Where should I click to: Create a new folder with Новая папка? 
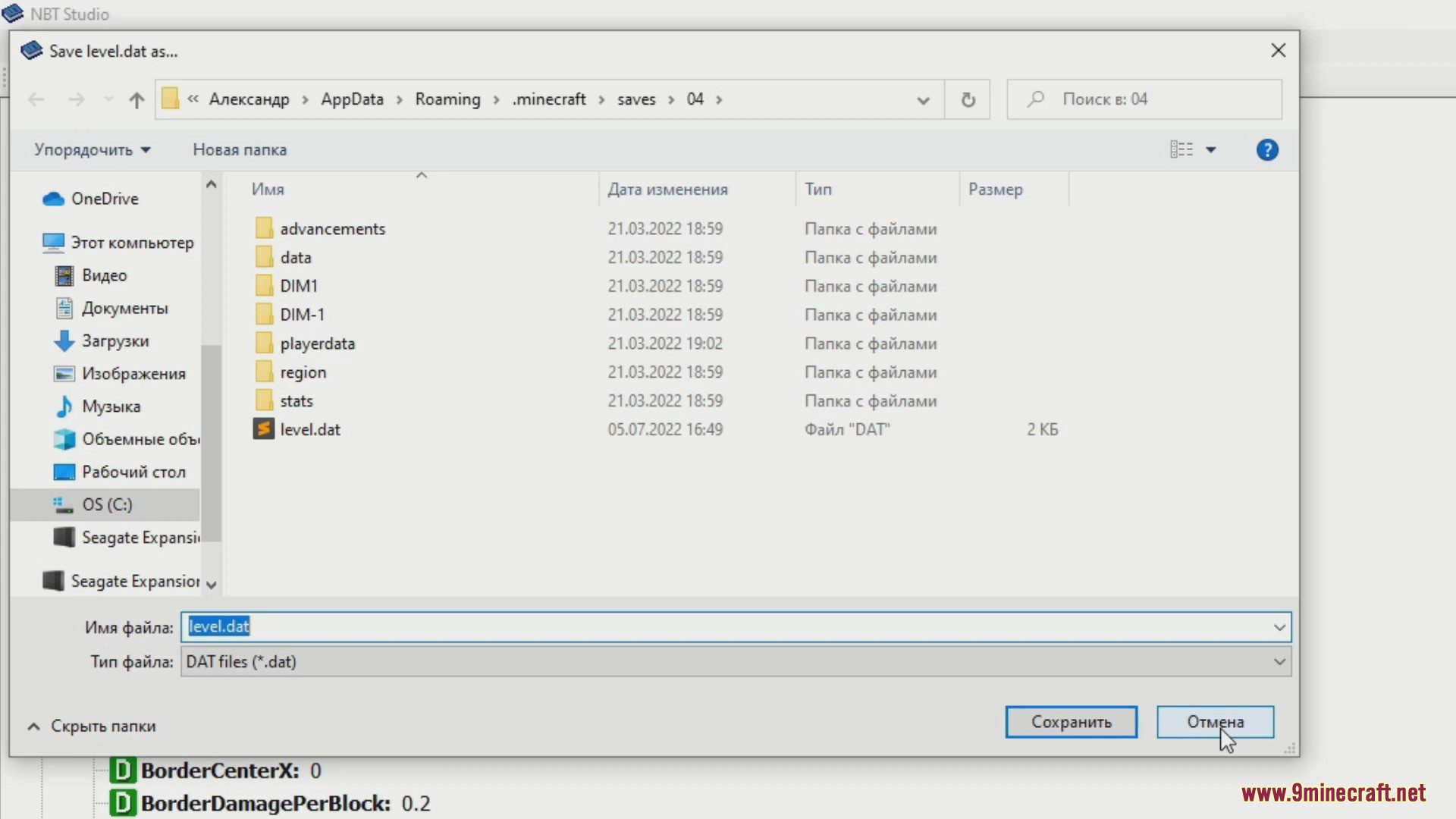click(x=240, y=149)
